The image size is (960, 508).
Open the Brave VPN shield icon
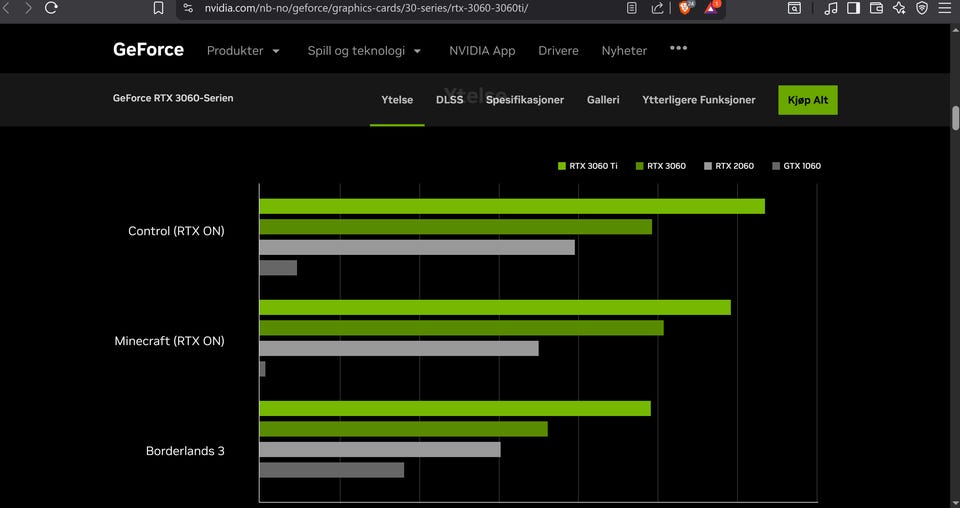[x=922, y=8]
